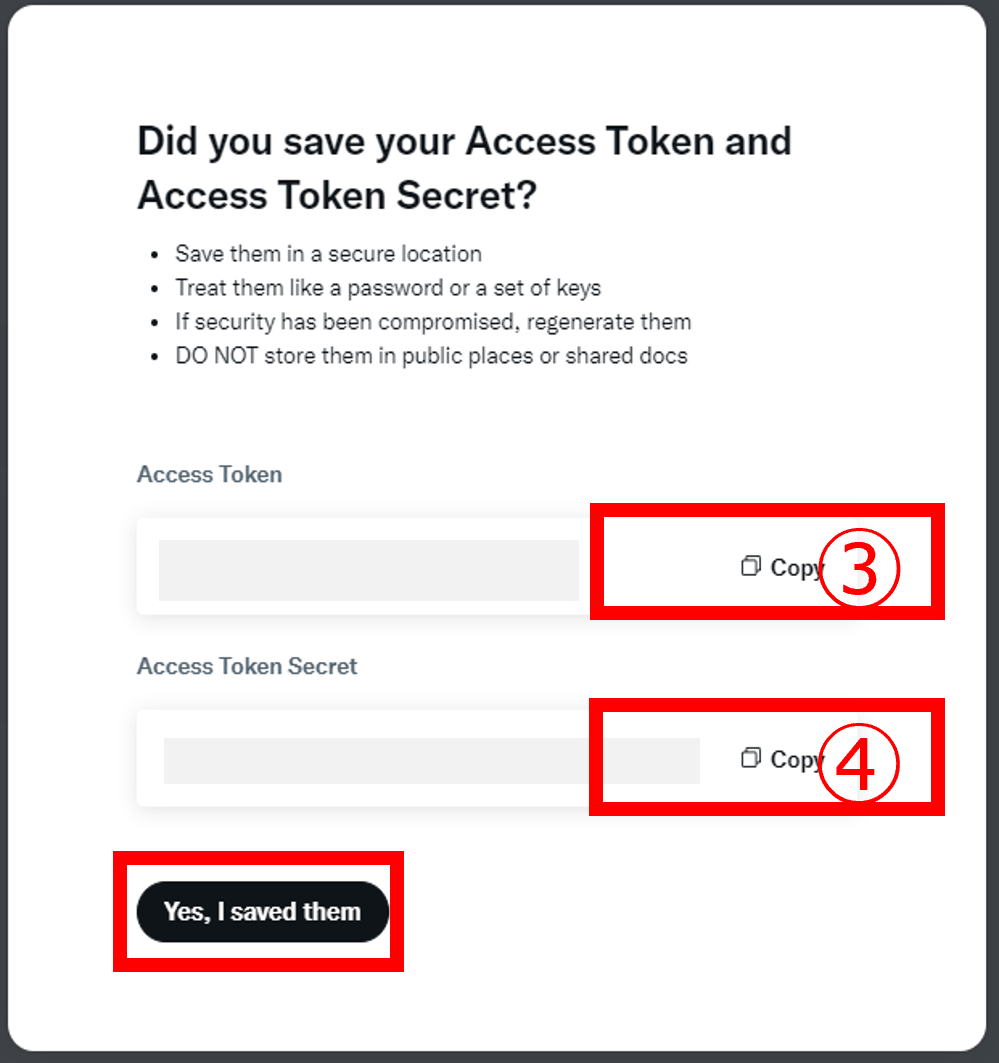Click the bullet point dot before 'DO NOT store'
The width and height of the screenshot is (999, 1063).
pos(155,357)
